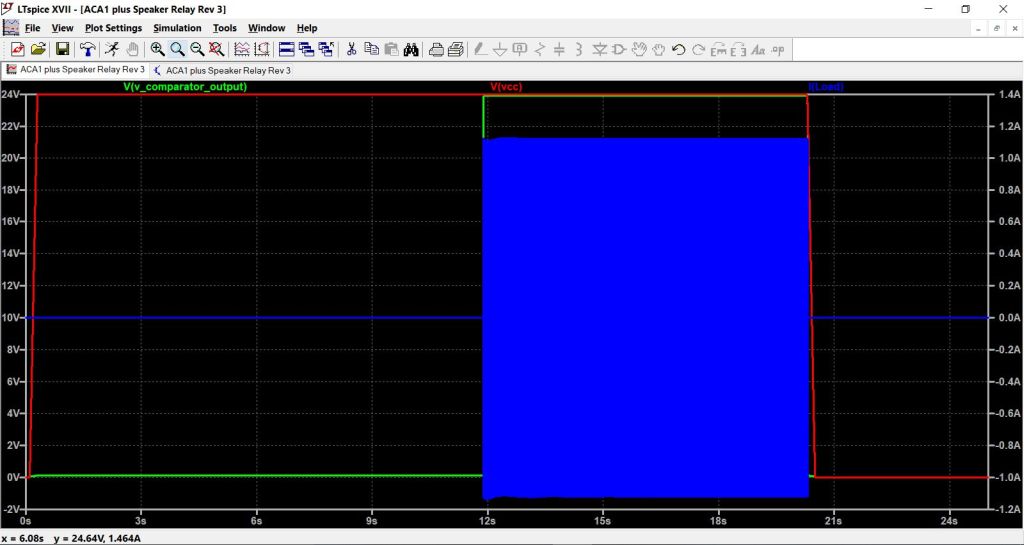Open Find with binoculars icon
The height and width of the screenshot is (545, 1024).
click(411, 50)
